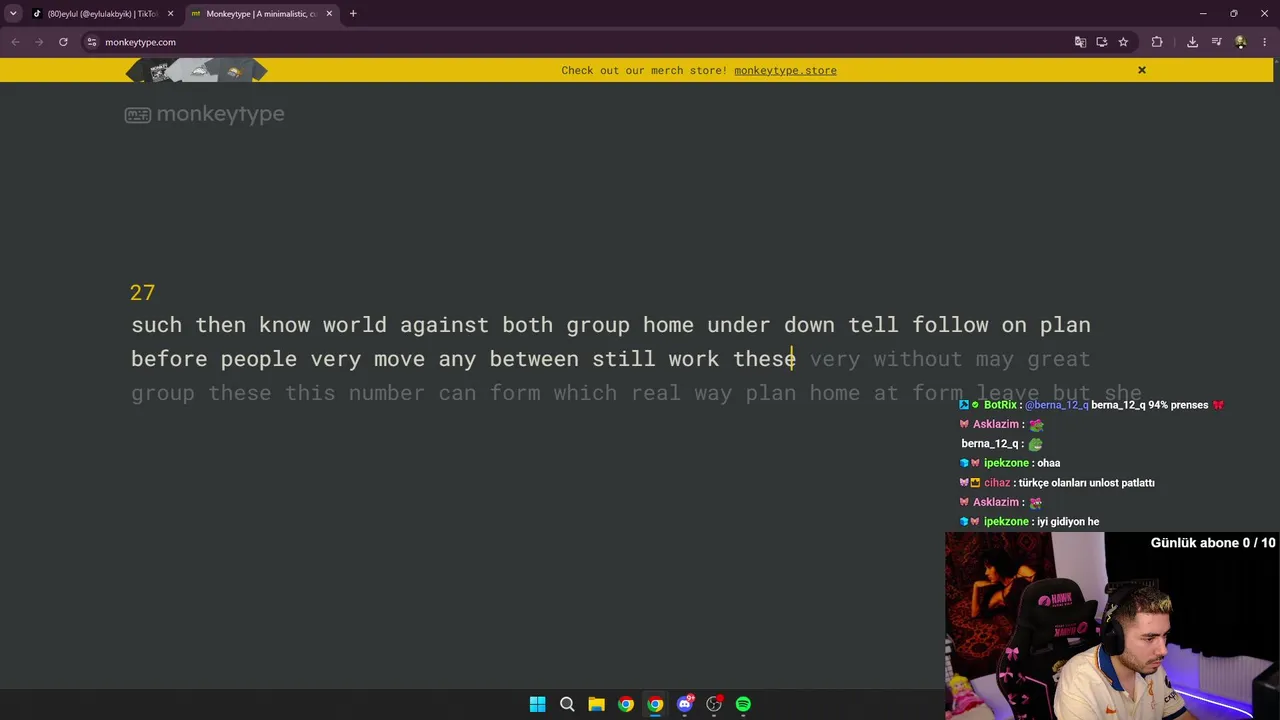Click the "Günlük abone 0 / 10" label

[1213, 543]
